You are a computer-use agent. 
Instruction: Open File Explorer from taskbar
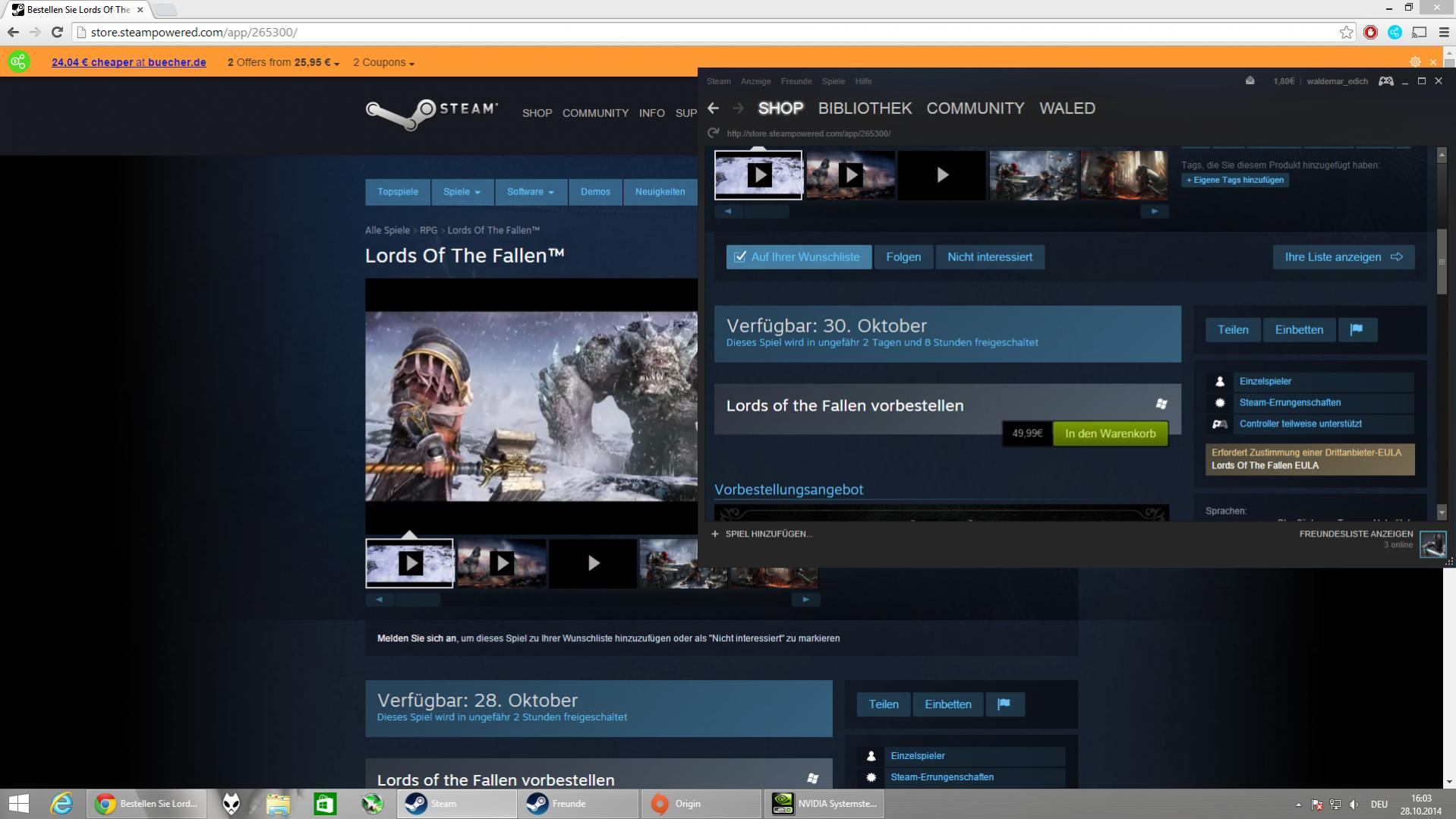(278, 804)
